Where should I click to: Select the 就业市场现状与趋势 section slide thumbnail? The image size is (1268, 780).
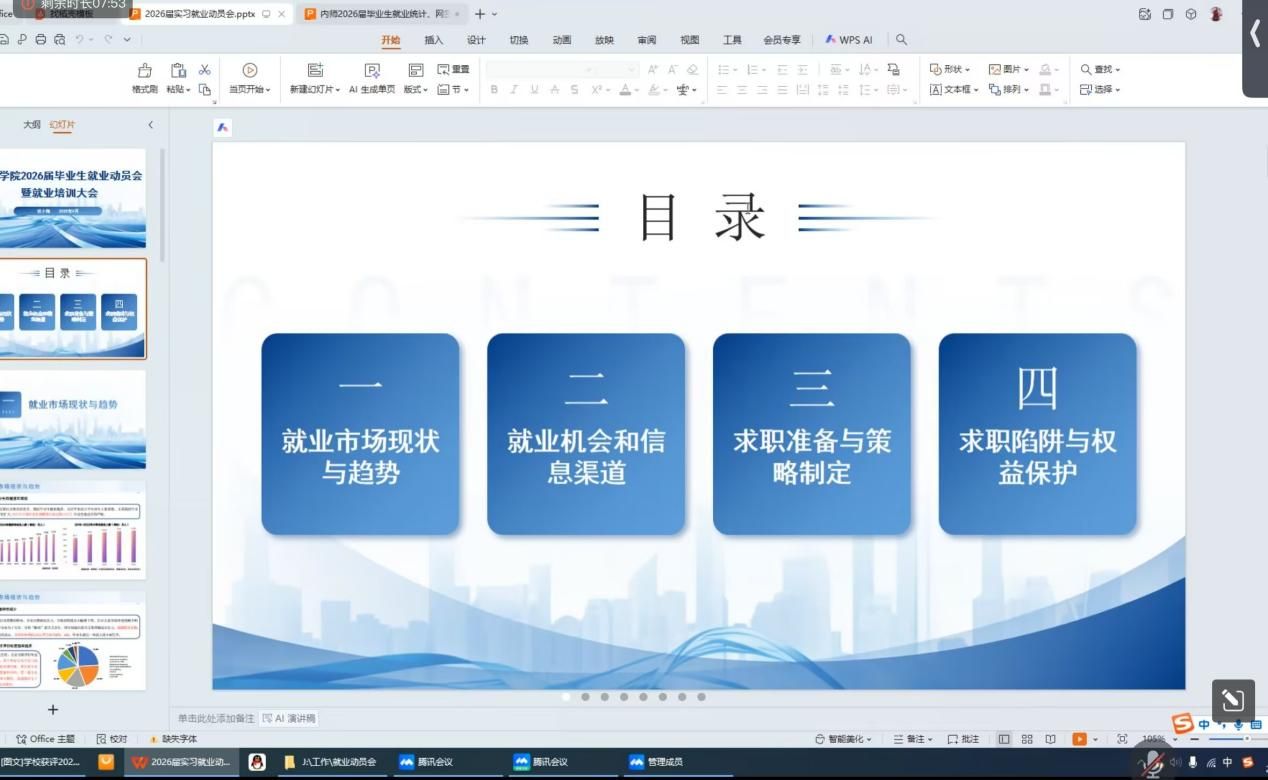pos(72,419)
